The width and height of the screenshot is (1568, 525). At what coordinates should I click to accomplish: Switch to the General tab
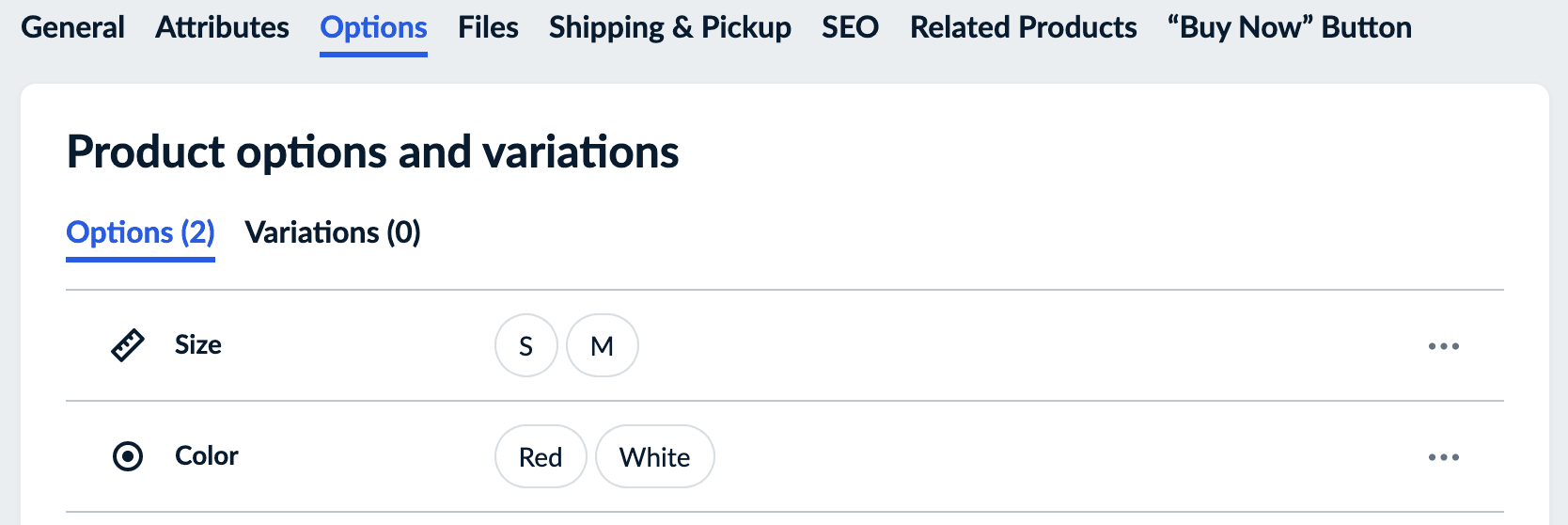(x=72, y=27)
